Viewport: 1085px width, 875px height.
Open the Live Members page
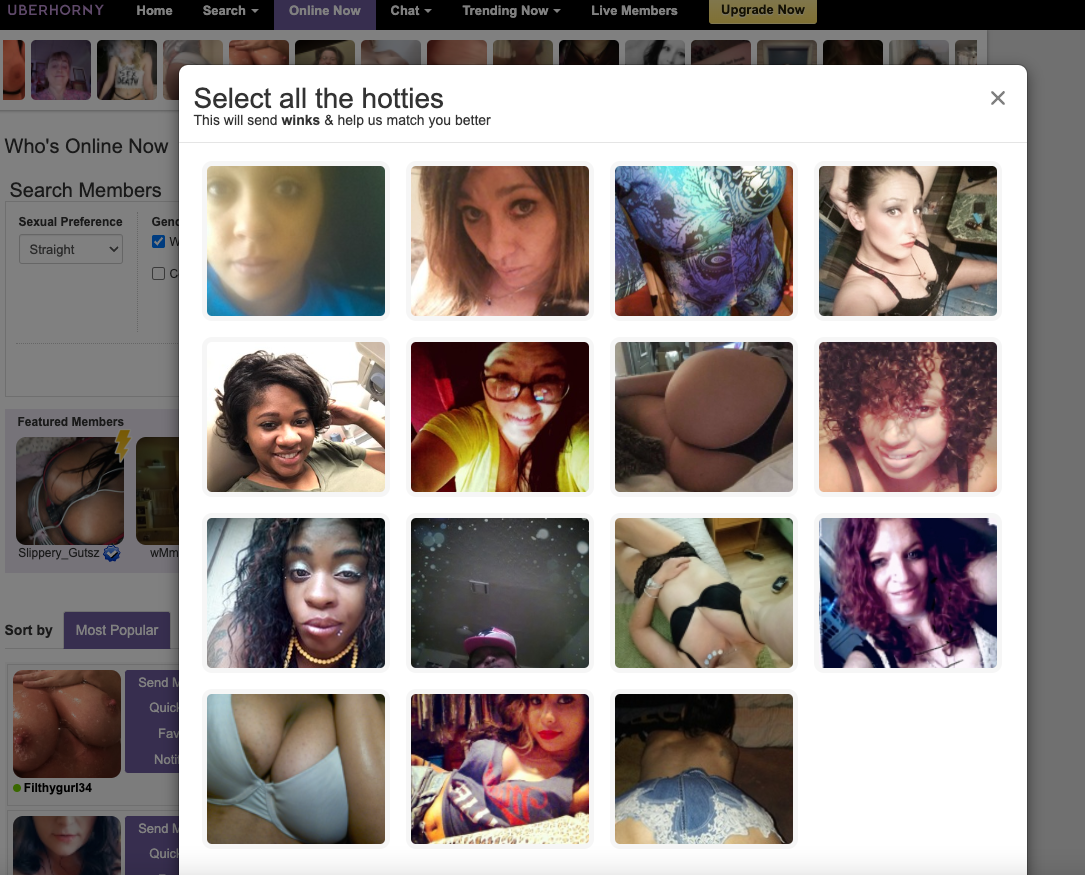(x=634, y=11)
